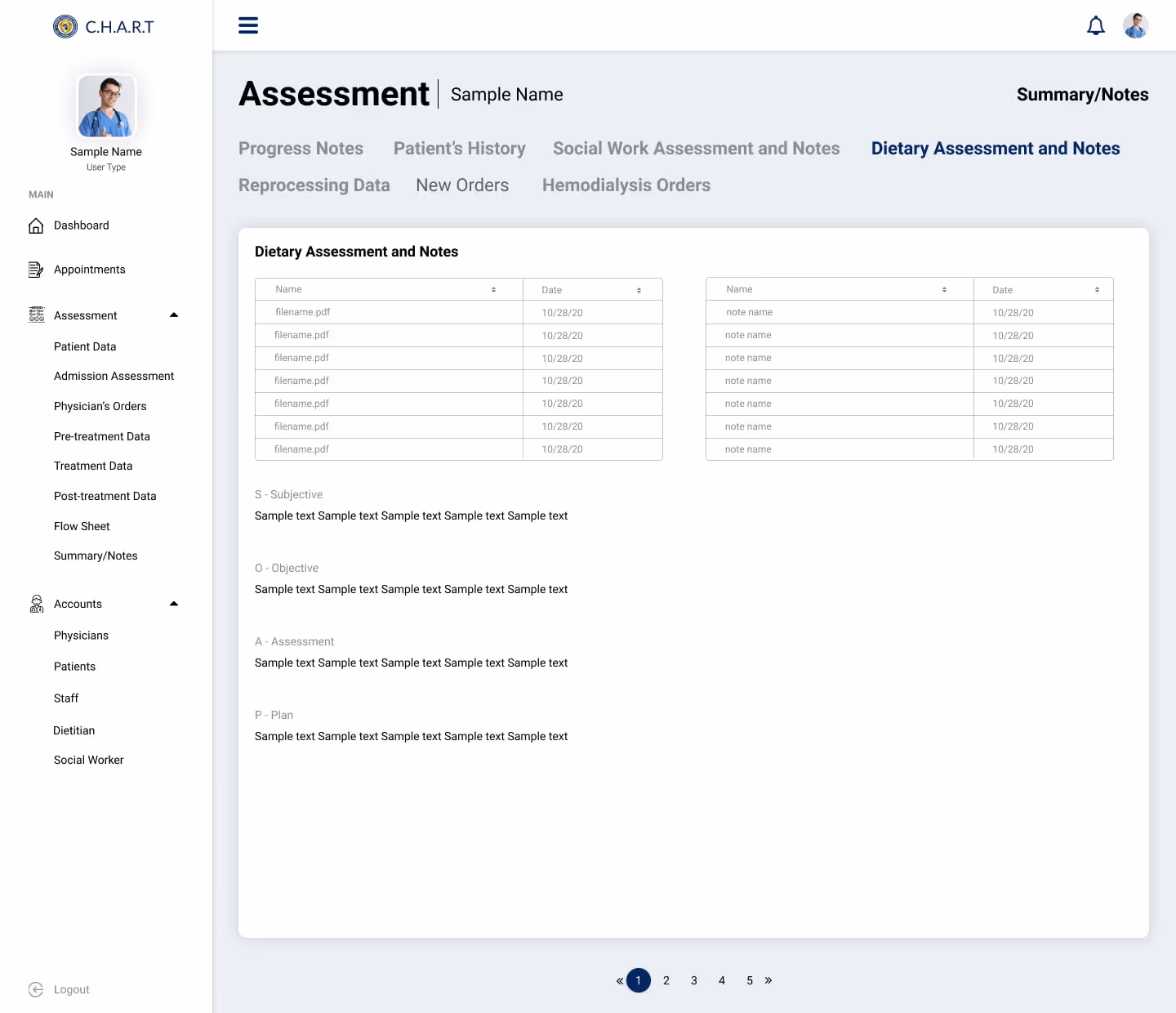Click the Dashboard home icon
Screen dimensions: 1176x1013
[x=36, y=225]
